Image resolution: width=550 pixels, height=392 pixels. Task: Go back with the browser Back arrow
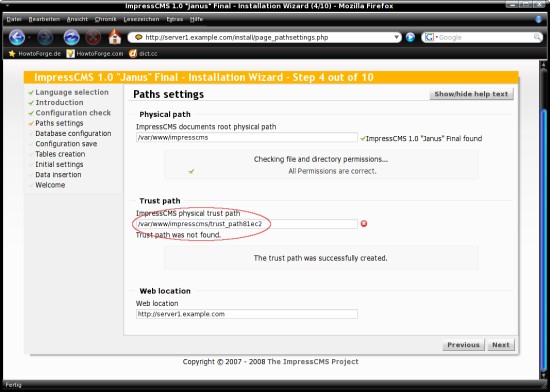click(17, 37)
